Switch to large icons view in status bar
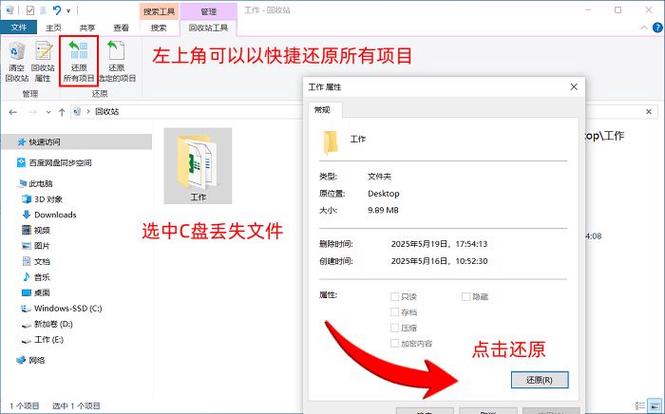The image size is (665, 414). click(654, 406)
